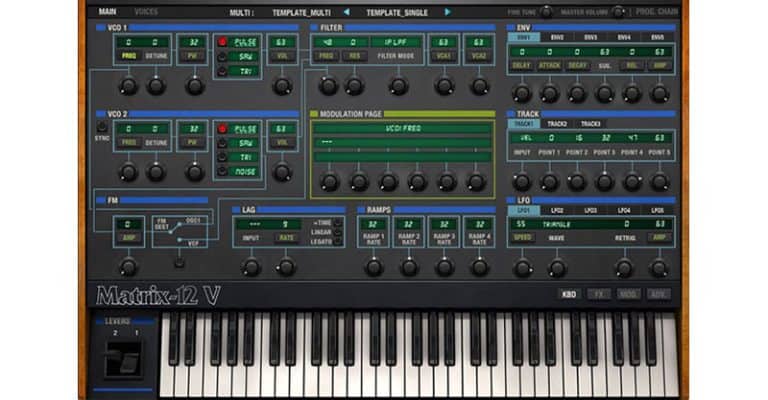Screen dimensions: 768x400
Task: Click the VCO 2 SYNC button
Action: tap(101, 127)
